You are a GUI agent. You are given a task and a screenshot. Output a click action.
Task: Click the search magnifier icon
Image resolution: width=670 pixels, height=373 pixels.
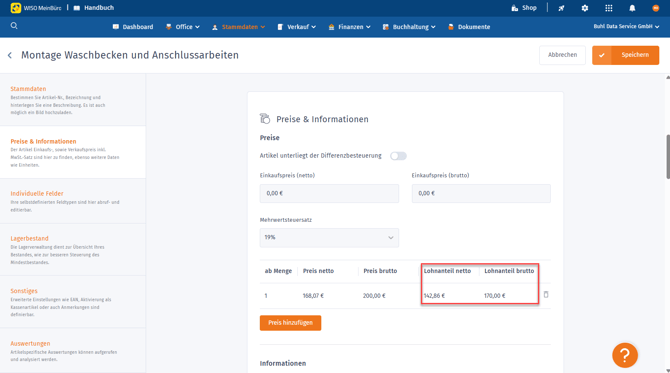coord(14,26)
